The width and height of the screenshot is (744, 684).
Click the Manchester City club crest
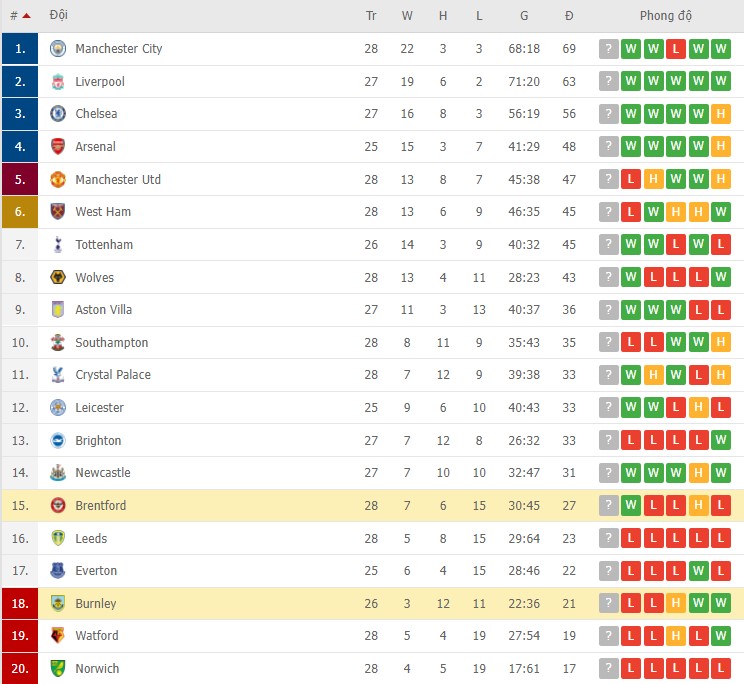tap(58, 49)
